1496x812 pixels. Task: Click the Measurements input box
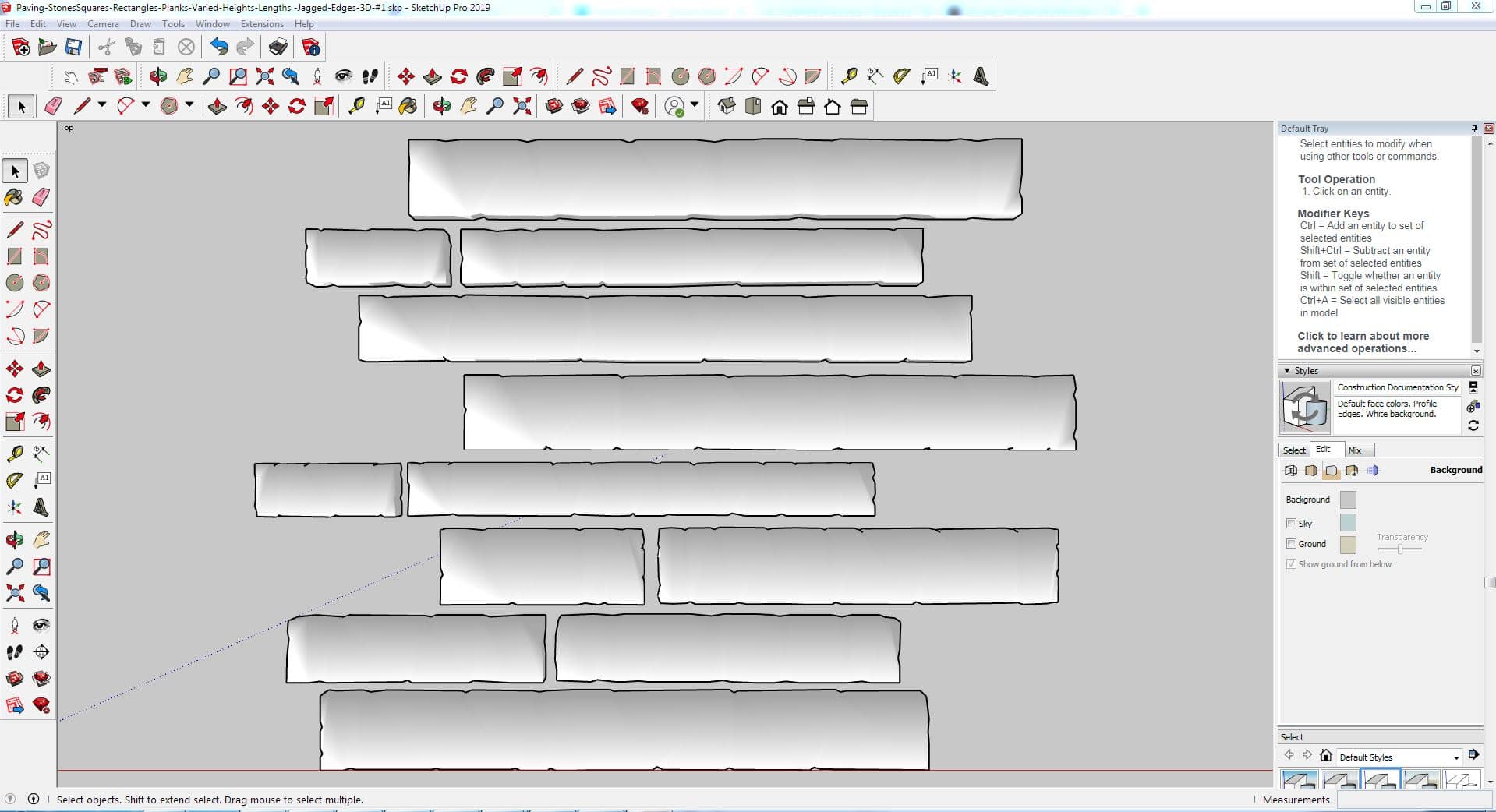coord(1409,800)
